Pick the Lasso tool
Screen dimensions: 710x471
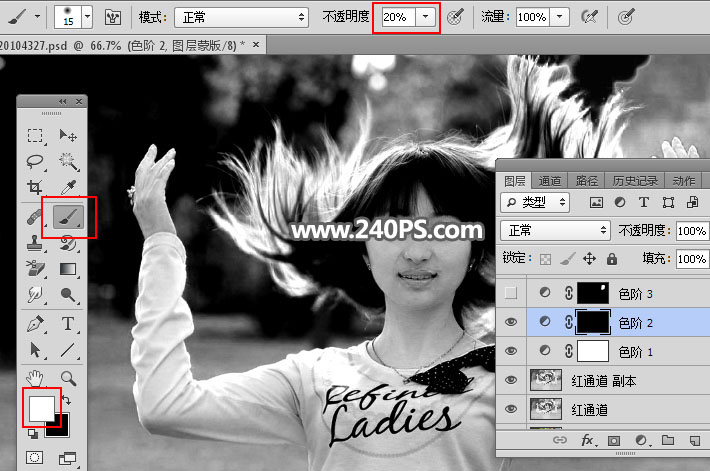tap(35, 161)
